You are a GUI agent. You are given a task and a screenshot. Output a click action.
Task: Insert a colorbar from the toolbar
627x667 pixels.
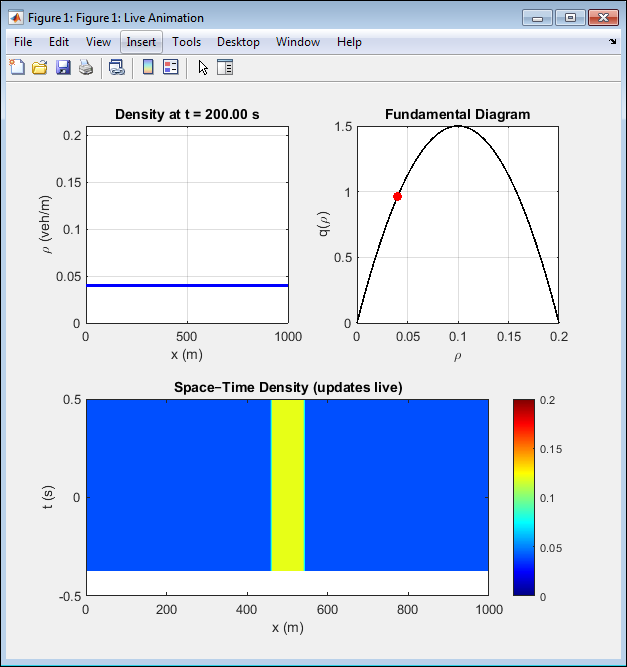pyautogui.click(x=148, y=67)
